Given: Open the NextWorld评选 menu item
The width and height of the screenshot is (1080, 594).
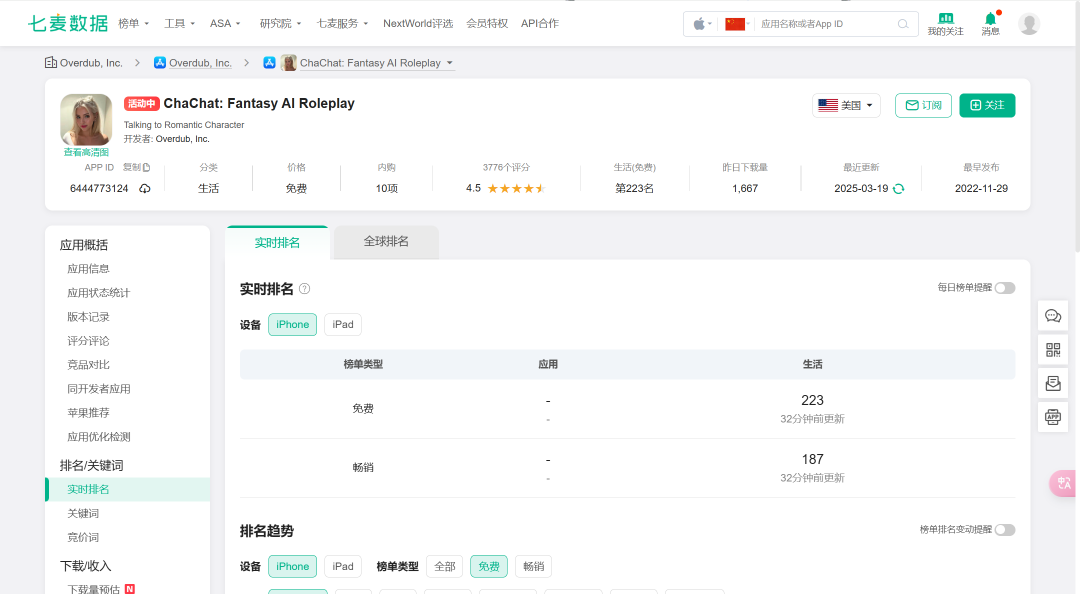Looking at the screenshot, I should pyautogui.click(x=418, y=23).
